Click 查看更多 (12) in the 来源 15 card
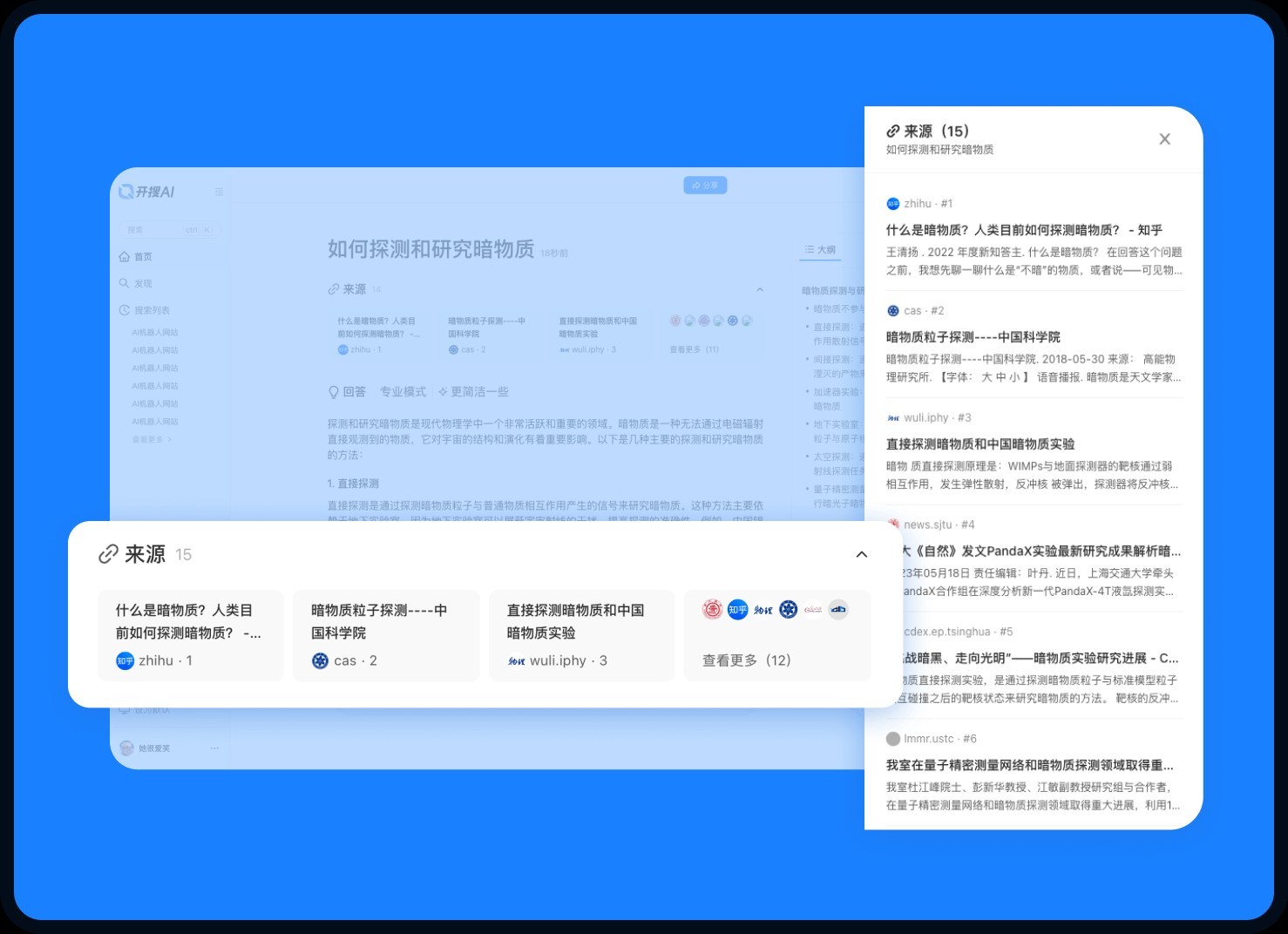This screenshot has height=934, width=1288. click(x=747, y=660)
